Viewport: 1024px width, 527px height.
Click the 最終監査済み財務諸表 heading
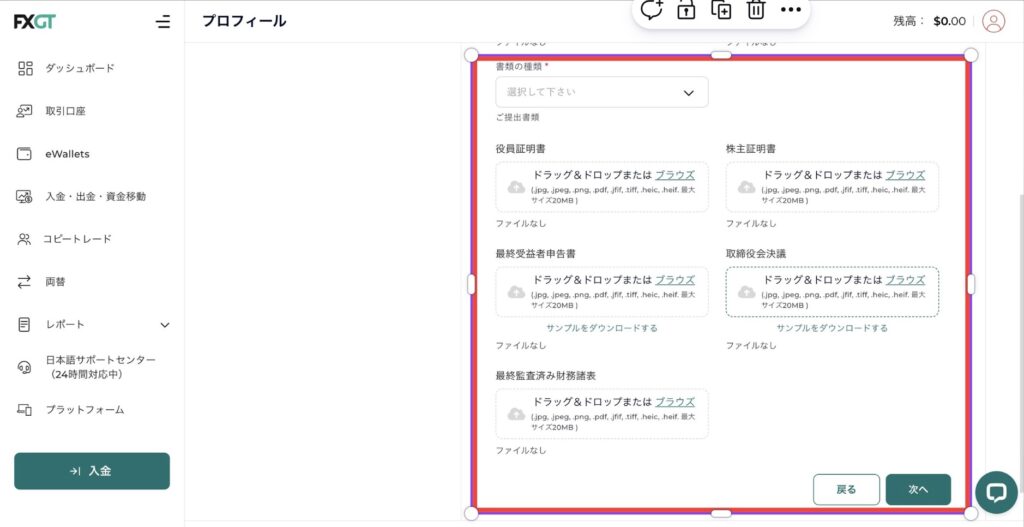pyautogui.click(x=546, y=376)
